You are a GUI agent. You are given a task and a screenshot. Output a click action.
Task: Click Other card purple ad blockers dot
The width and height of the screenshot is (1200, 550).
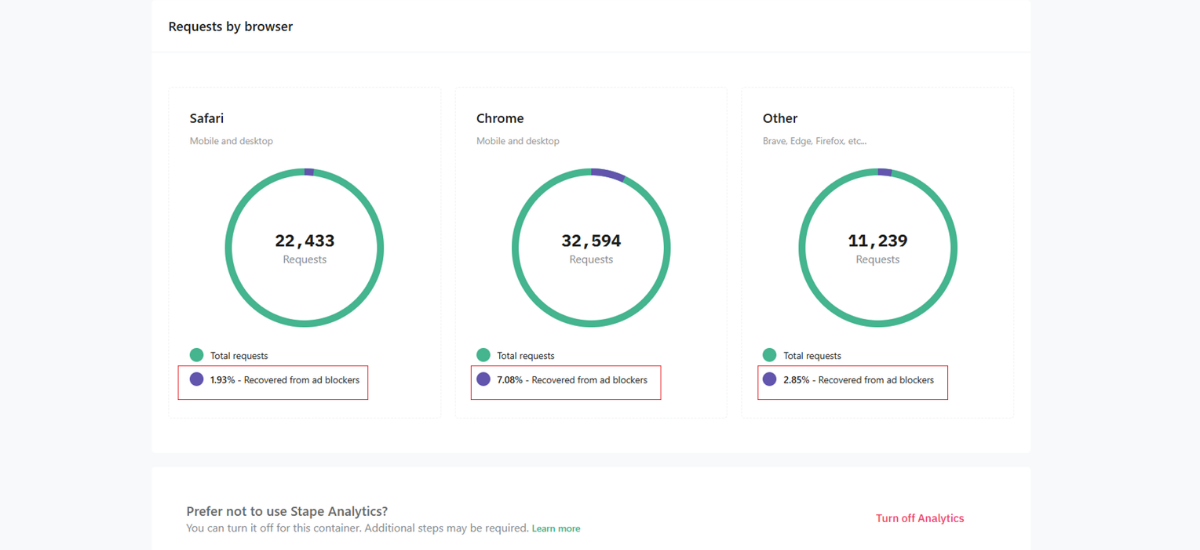[770, 380]
